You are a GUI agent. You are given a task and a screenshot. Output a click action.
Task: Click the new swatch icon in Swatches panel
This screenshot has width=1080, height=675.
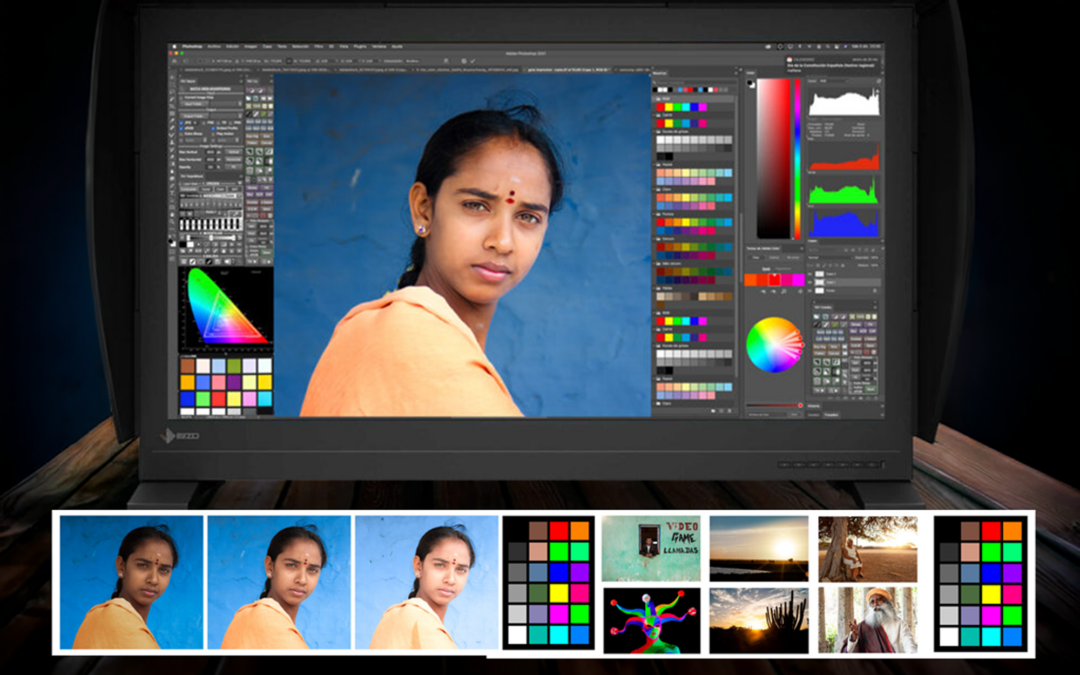[x=722, y=411]
